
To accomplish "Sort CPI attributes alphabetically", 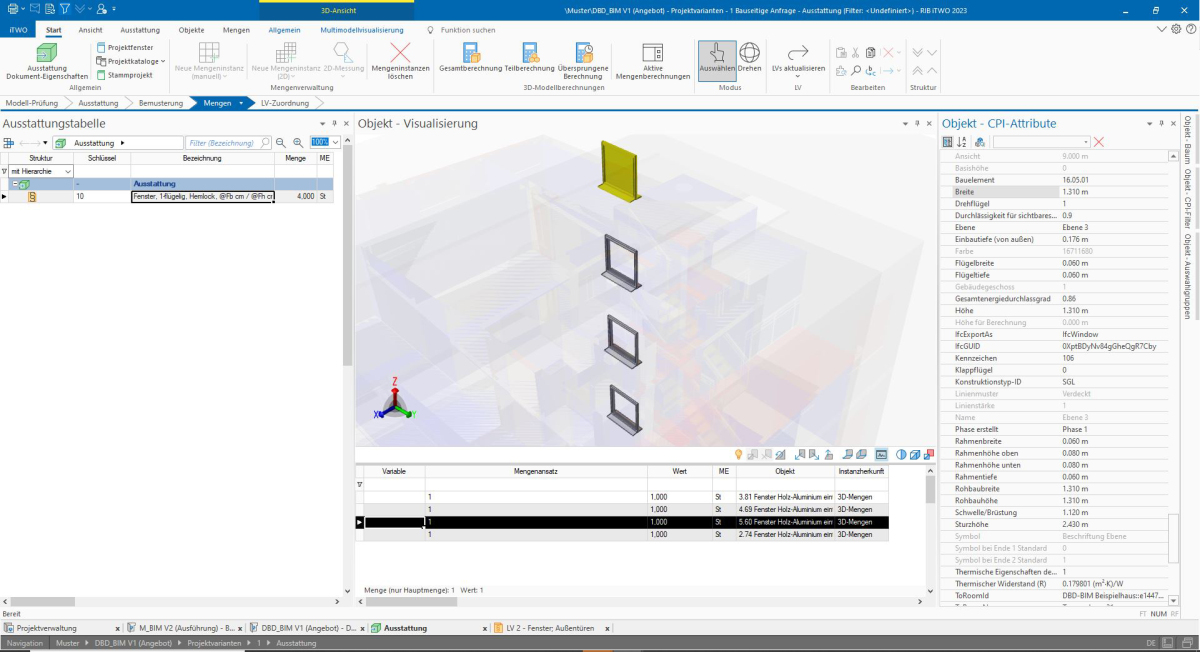I will click(963, 142).
